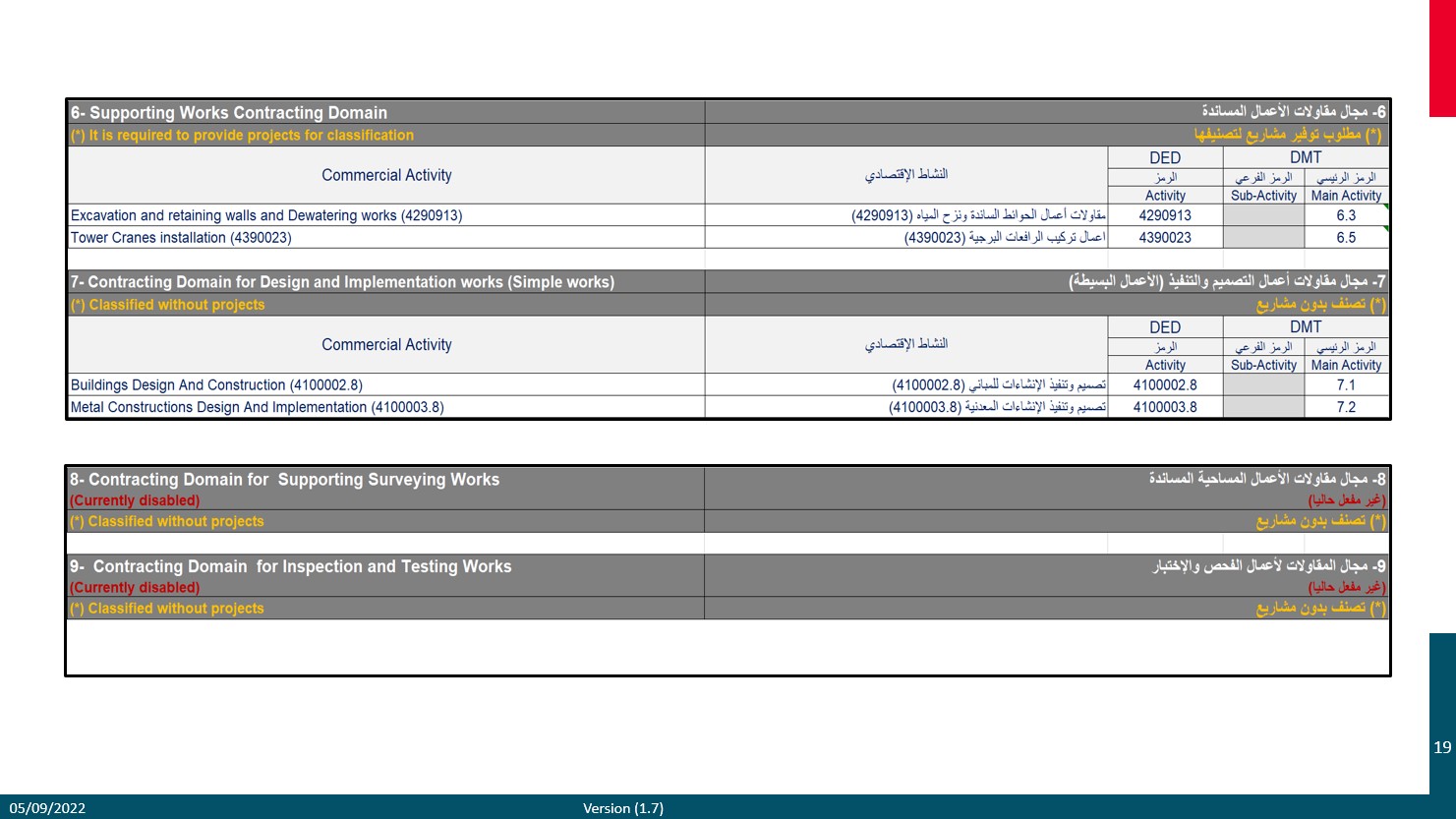1456x819 pixels.
Task: Click the yellow projects-required note in section 6
Action: pos(242,136)
